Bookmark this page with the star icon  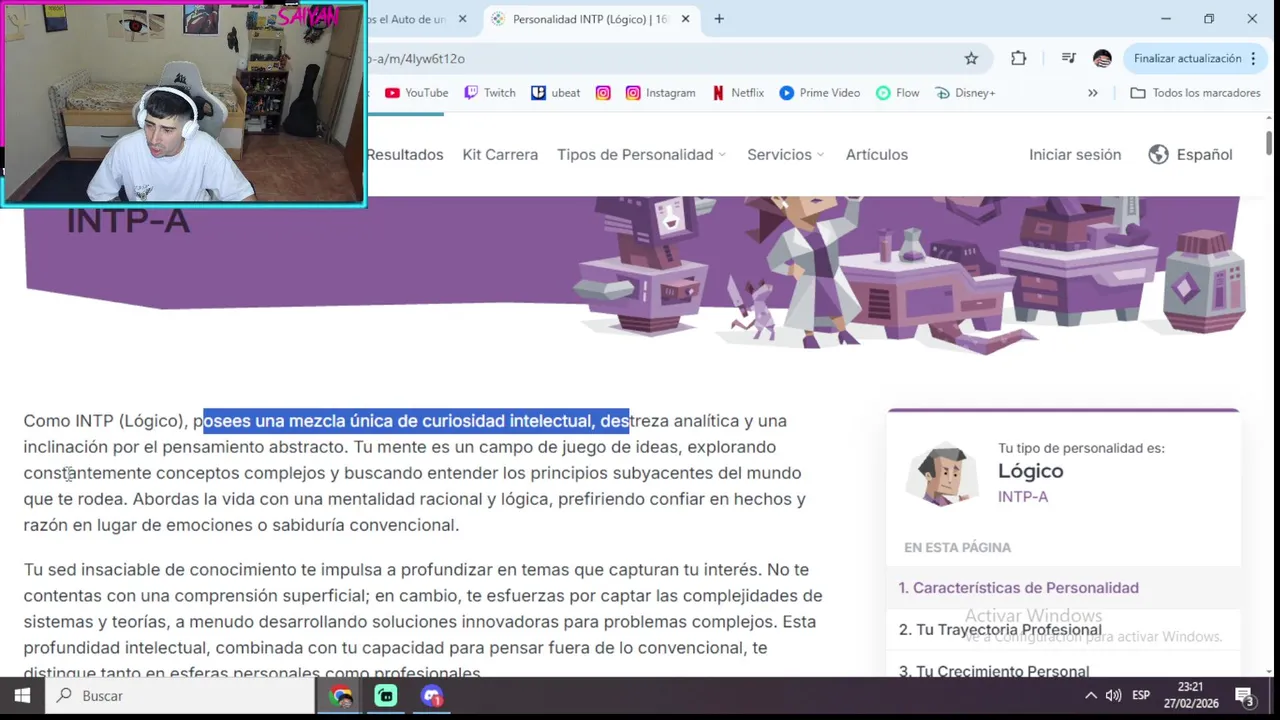[x=971, y=59]
